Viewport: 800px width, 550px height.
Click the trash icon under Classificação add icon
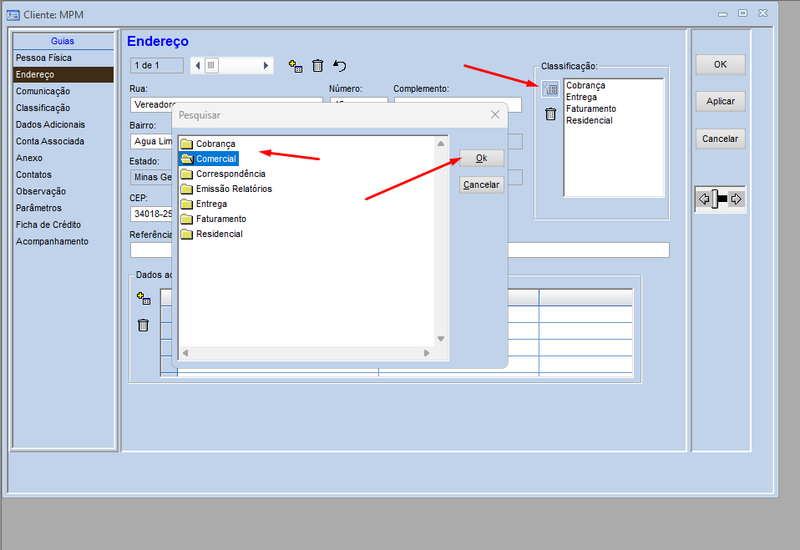coord(551,114)
